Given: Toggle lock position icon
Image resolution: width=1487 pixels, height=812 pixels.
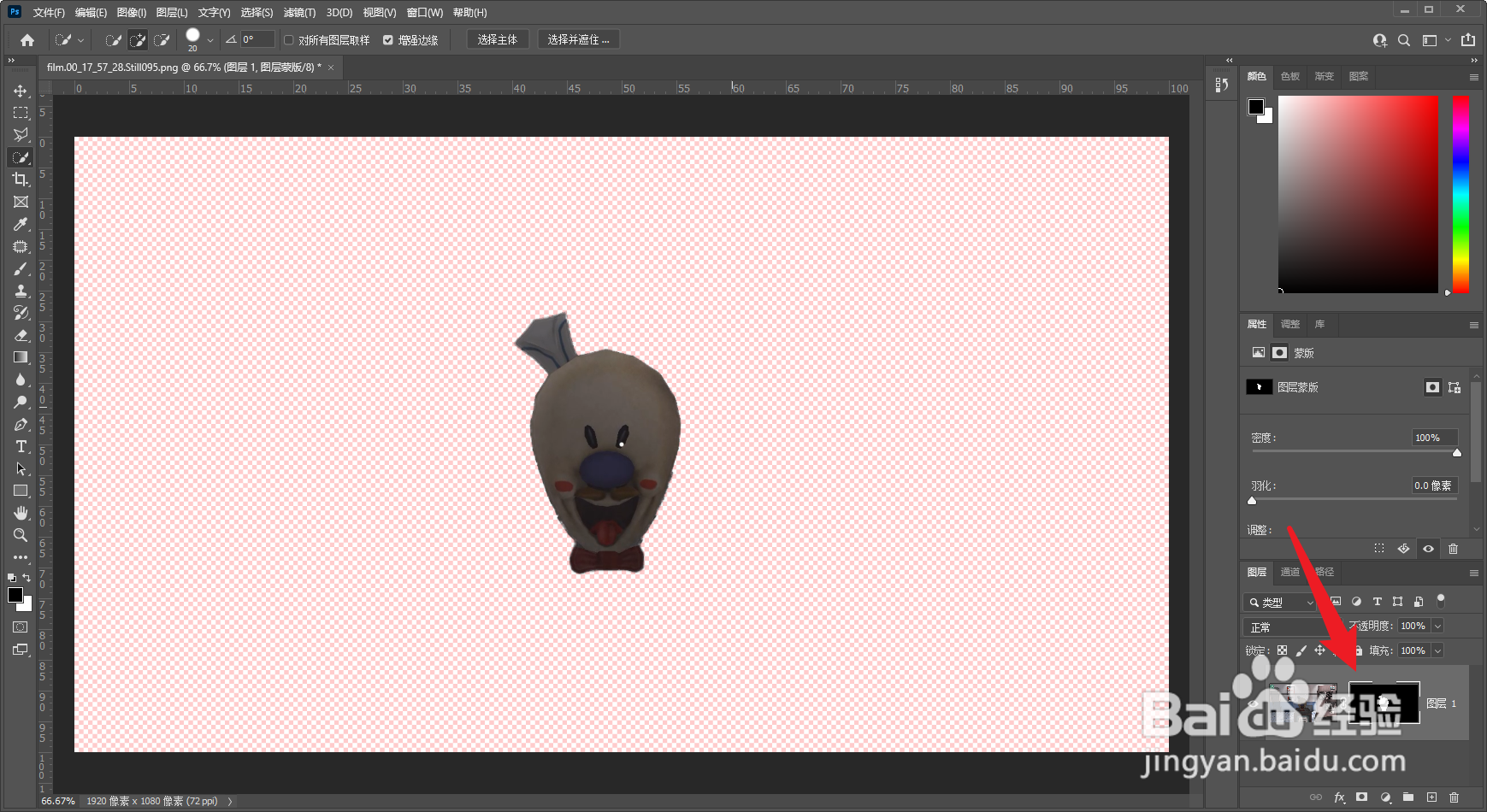Looking at the screenshot, I should (x=1320, y=650).
